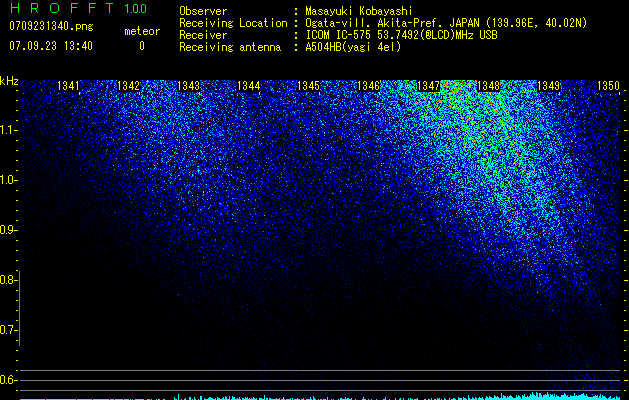Screen dimensions: 629x400
Task: Click the Ogata-vill. Akita-Pref. JAPAN location text
Action: click(446, 23)
